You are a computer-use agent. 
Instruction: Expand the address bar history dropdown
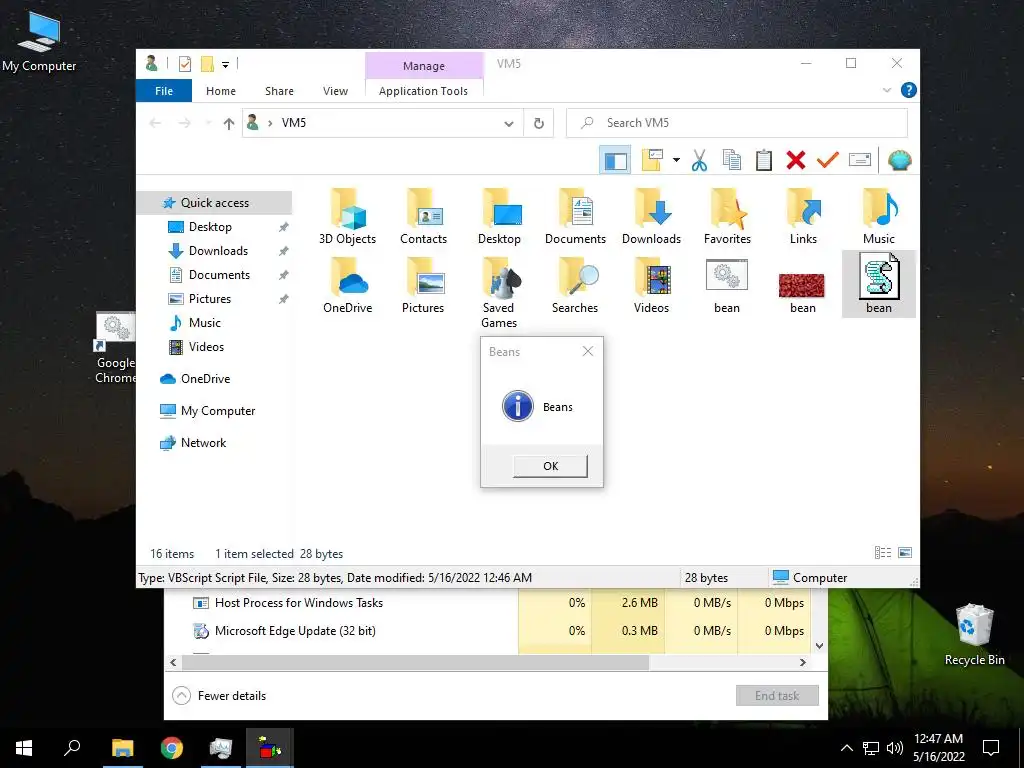(509, 123)
